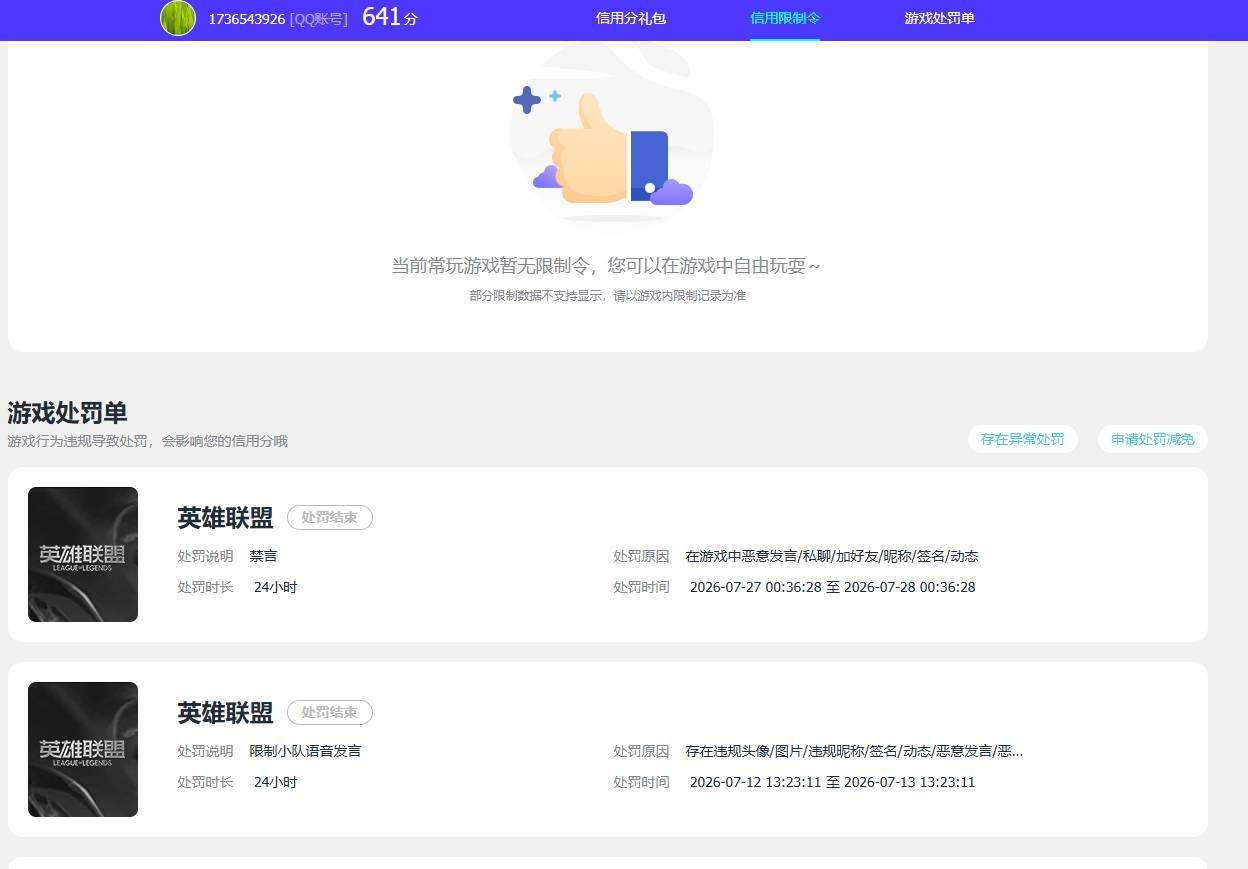
Task: Open the League of Legends thumbnail for the 禁言 record
Action: (83, 554)
